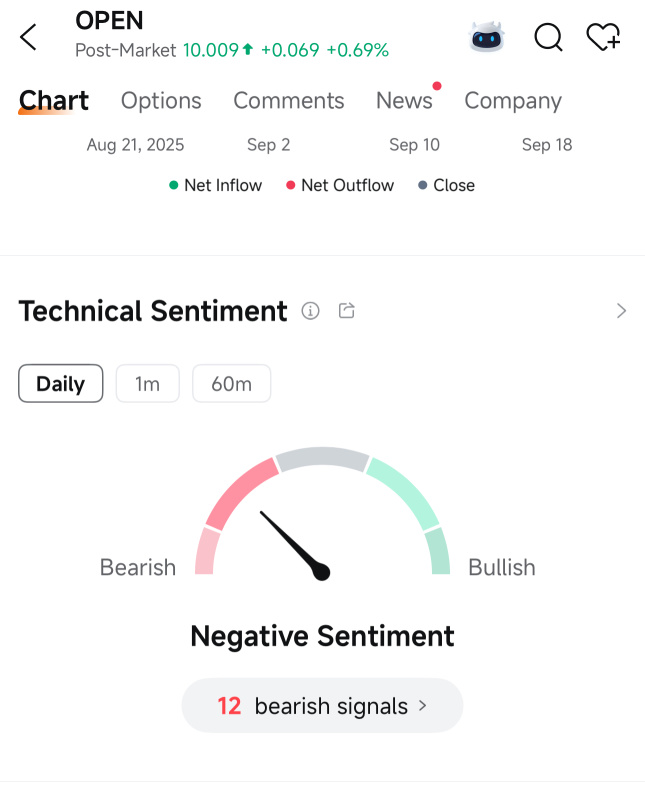Select the 1m timeframe
The image size is (645, 791).
147,384
